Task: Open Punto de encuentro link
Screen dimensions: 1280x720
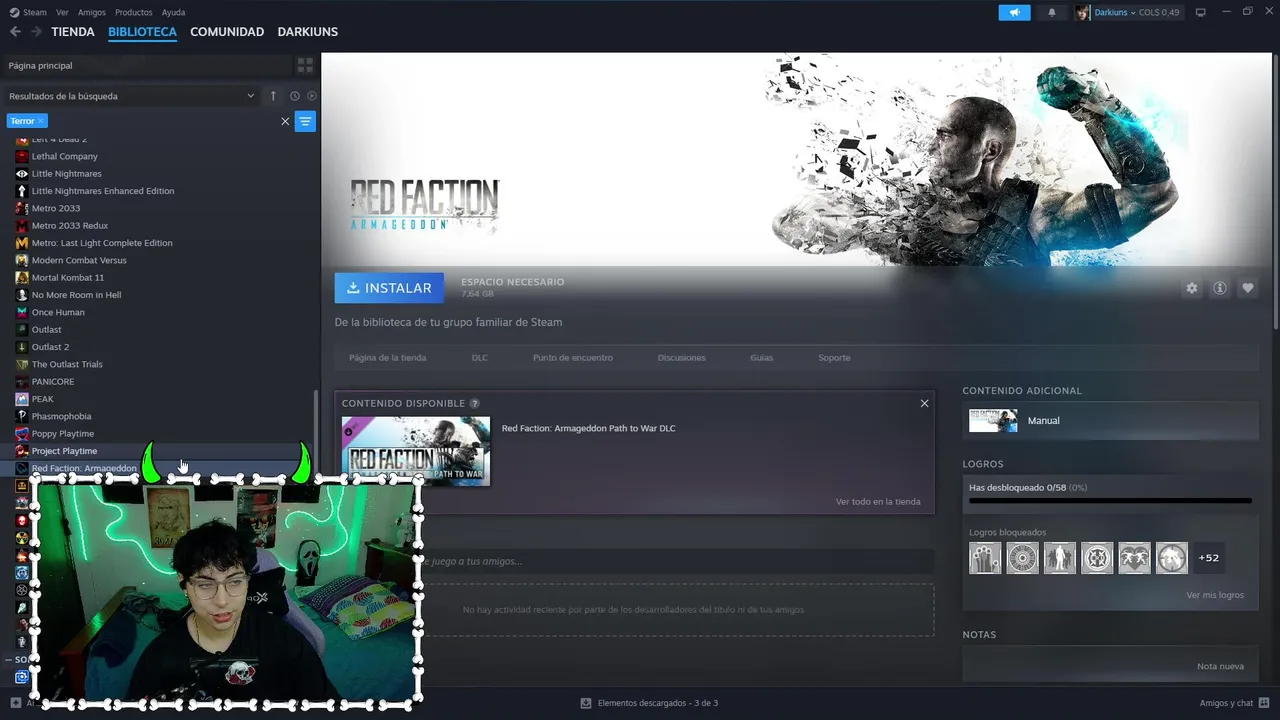Action: [573, 358]
